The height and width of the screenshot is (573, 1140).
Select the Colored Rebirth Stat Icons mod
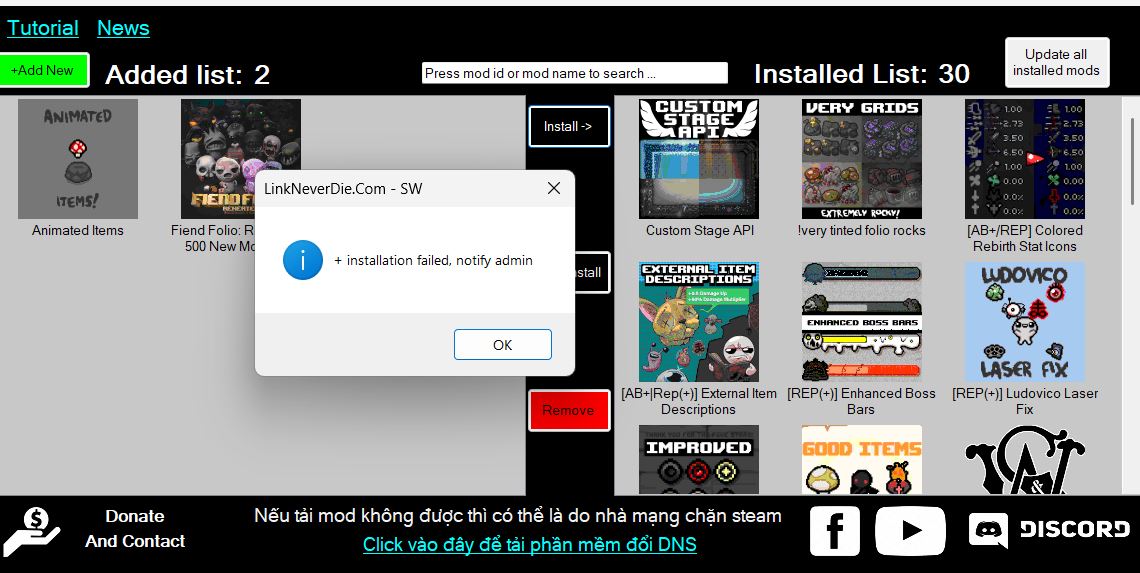[1024, 159]
